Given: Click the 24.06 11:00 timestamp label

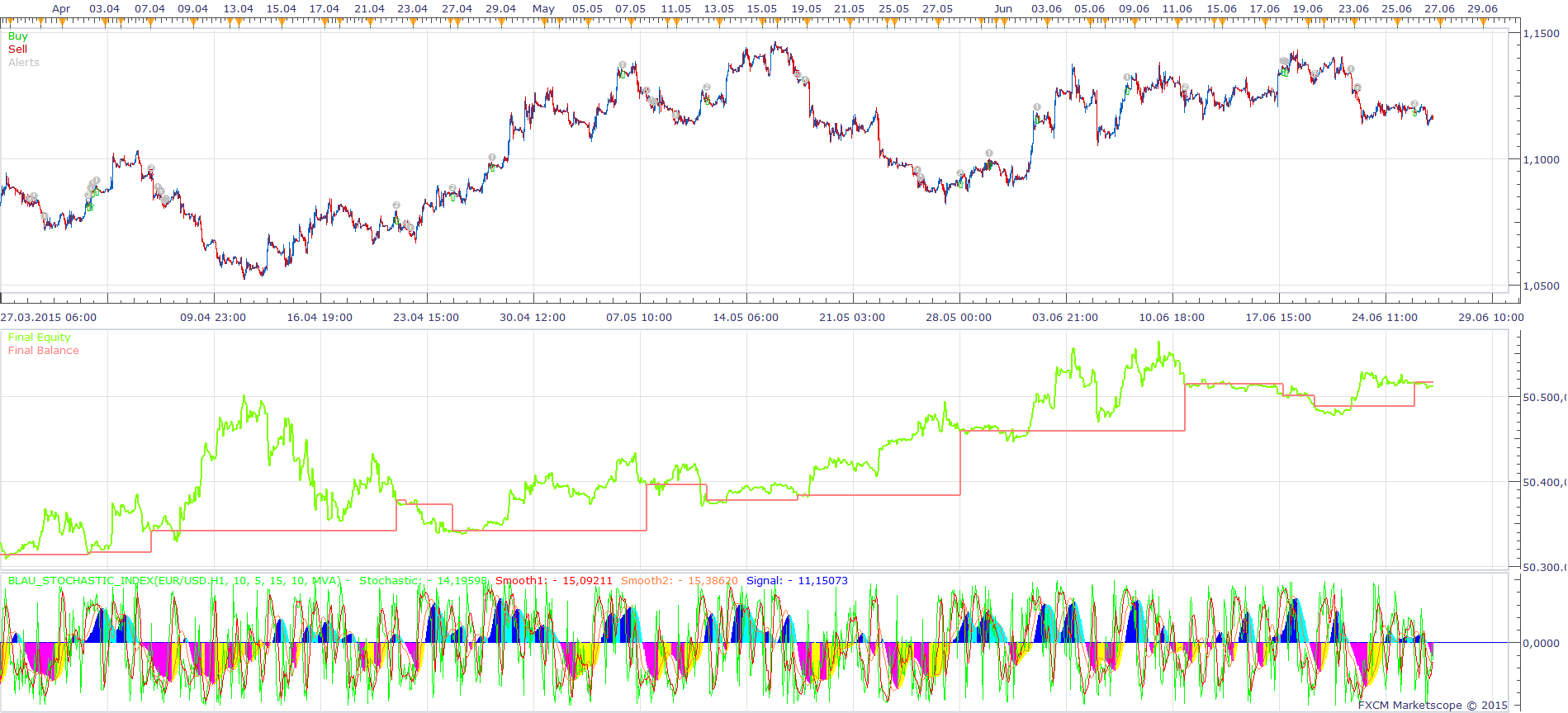Looking at the screenshot, I should pyautogui.click(x=1385, y=318).
